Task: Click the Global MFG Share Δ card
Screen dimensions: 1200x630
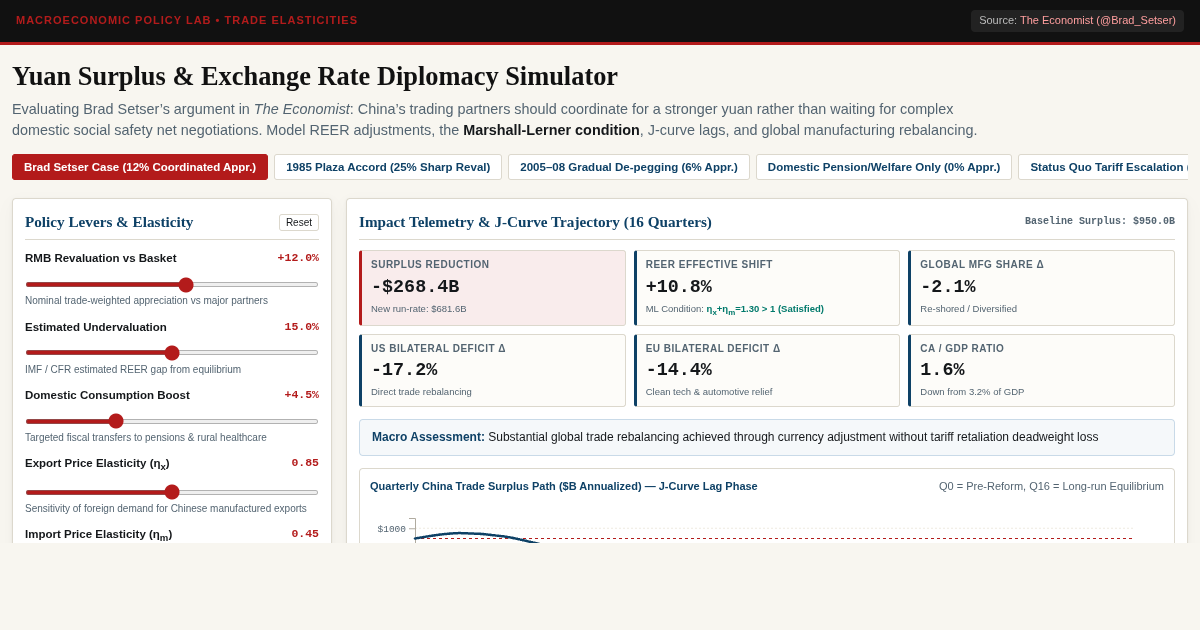Action: (x=1041, y=288)
